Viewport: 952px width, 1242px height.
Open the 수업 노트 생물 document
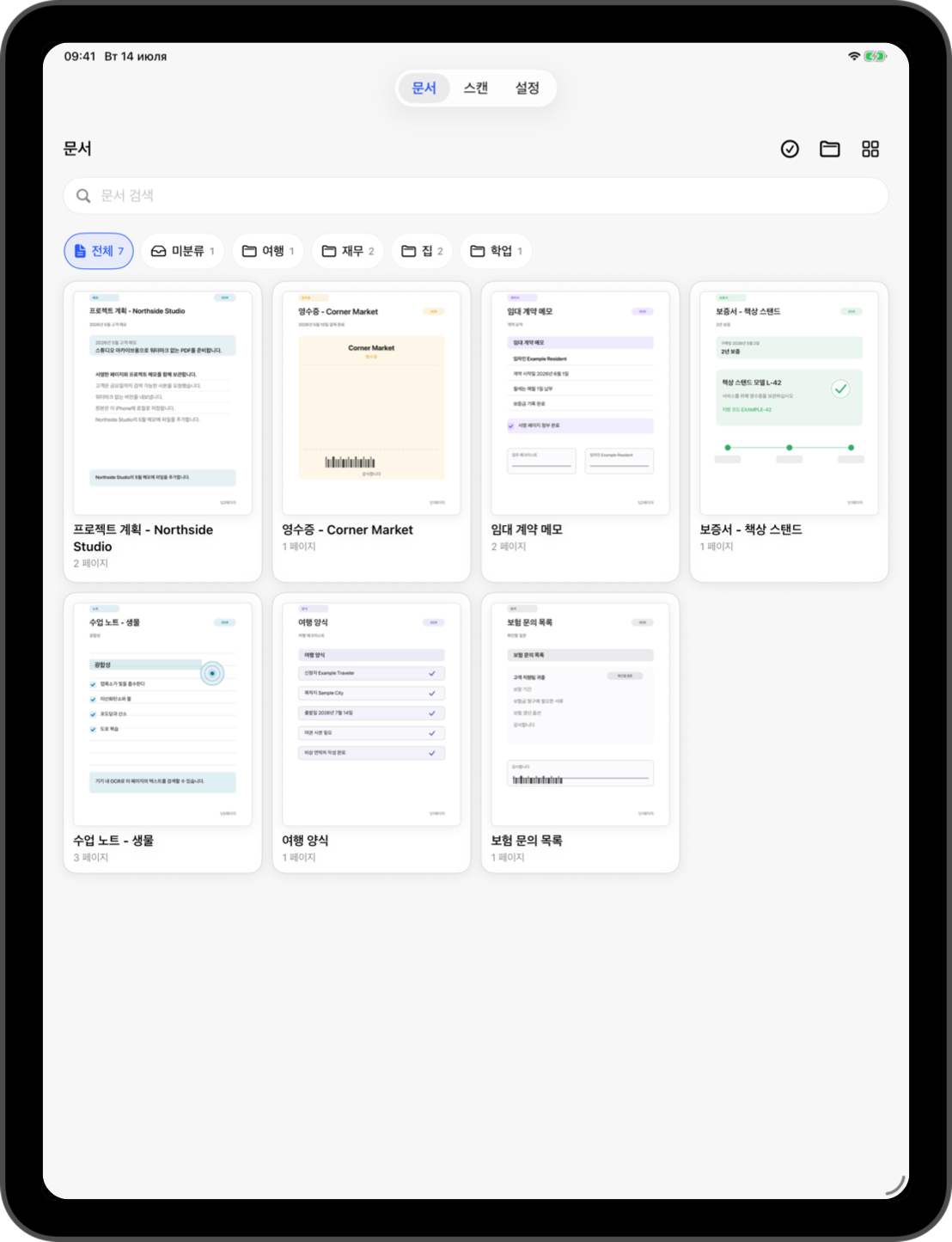tap(162, 732)
